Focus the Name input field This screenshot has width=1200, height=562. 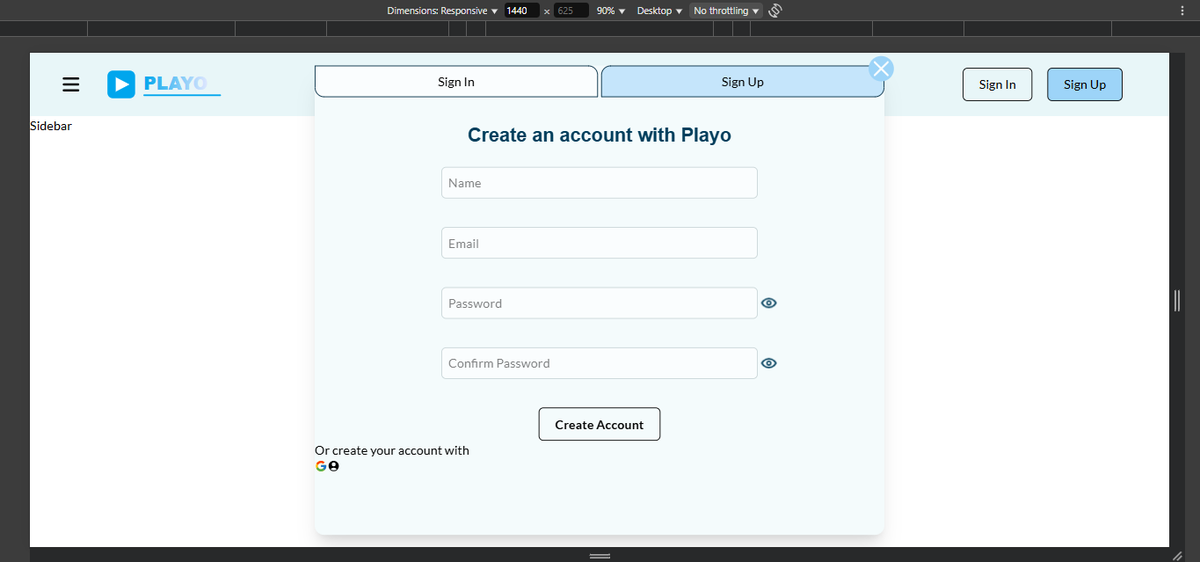(x=599, y=183)
